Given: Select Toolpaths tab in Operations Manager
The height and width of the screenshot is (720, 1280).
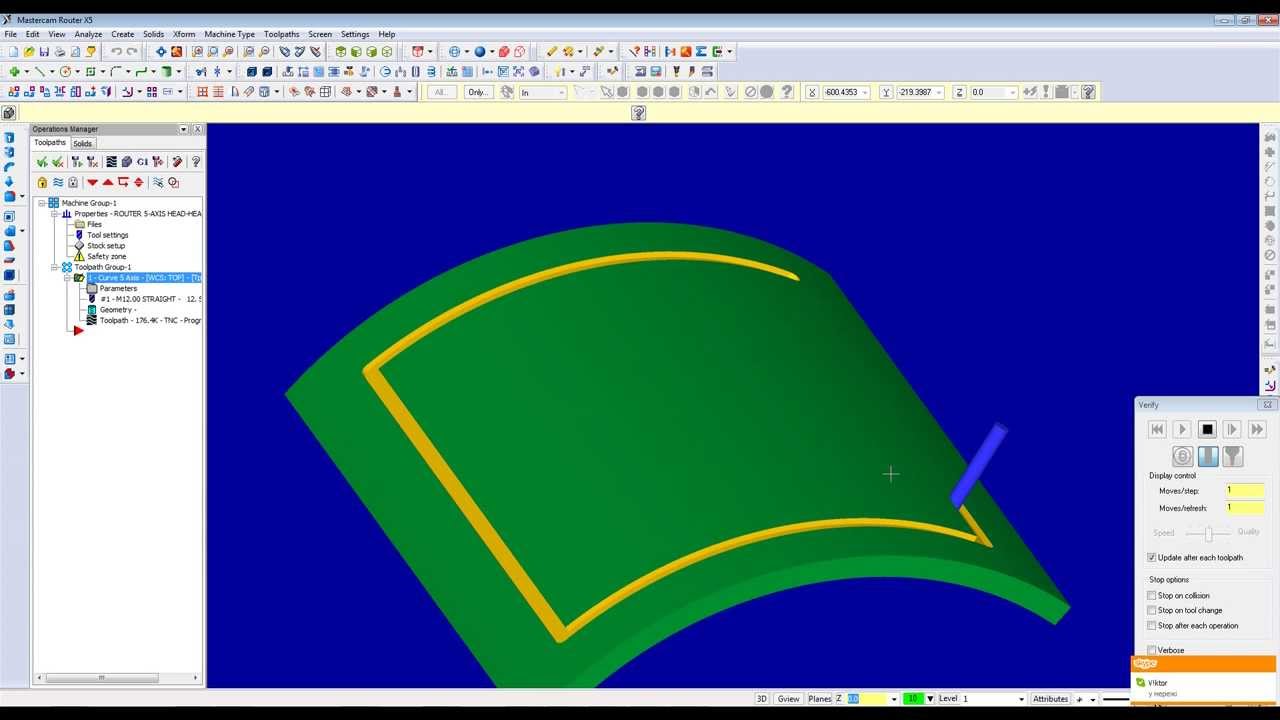Looking at the screenshot, I should [50, 143].
